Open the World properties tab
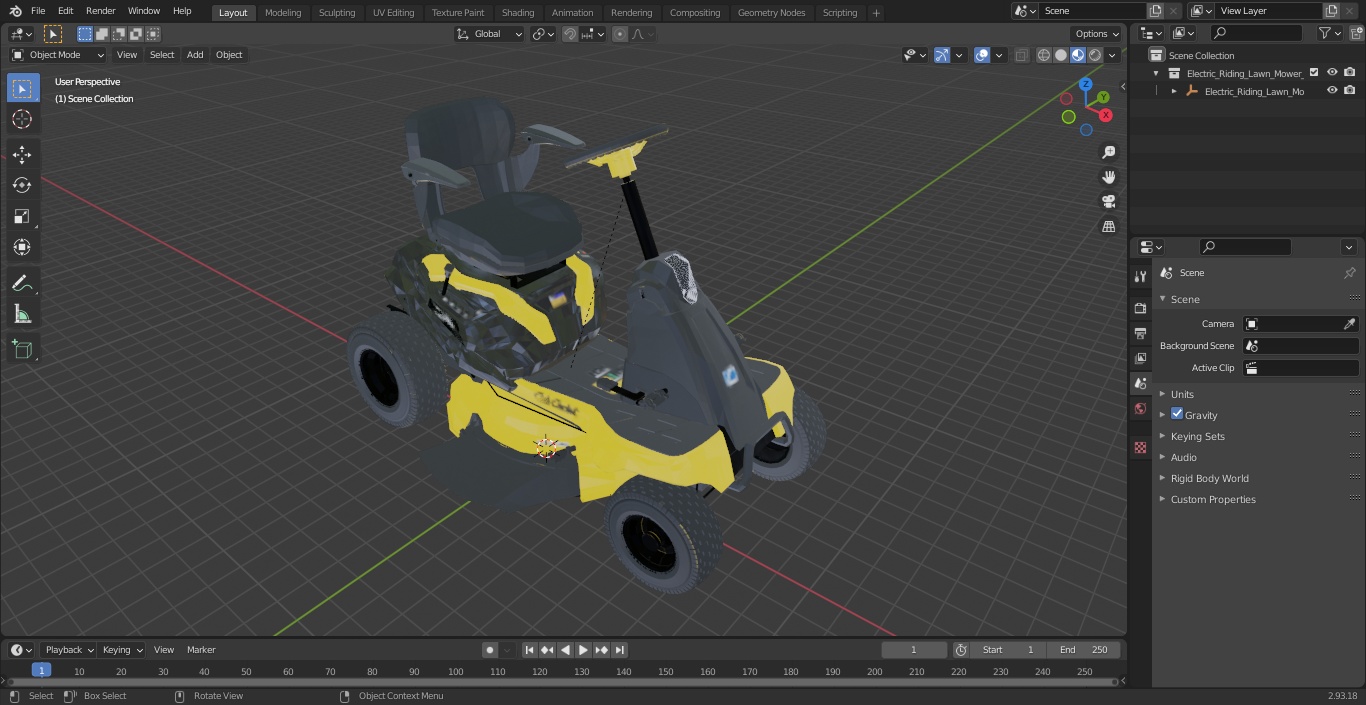 (x=1140, y=409)
